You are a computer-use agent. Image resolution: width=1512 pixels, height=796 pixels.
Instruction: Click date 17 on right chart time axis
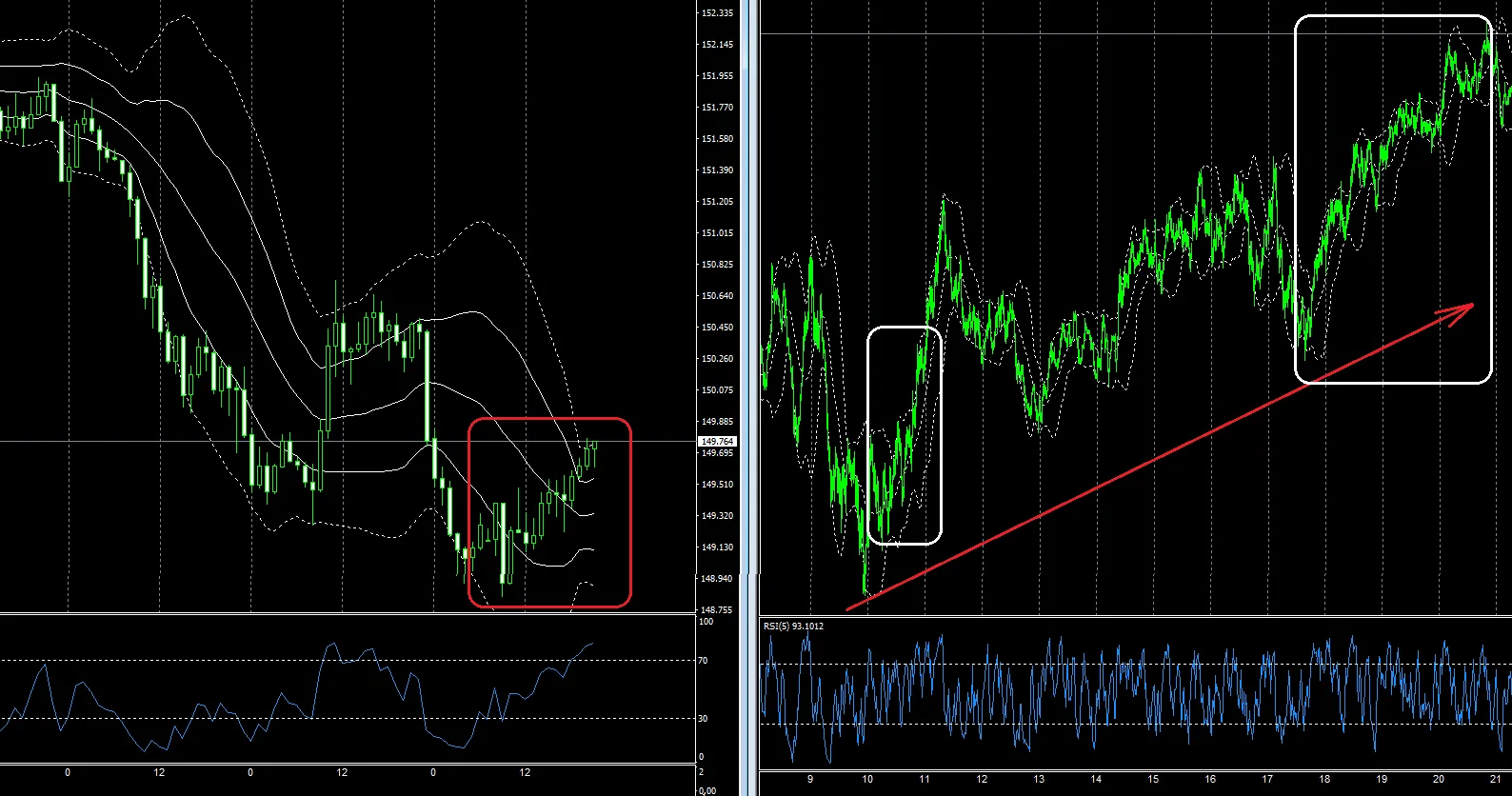coord(1267,779)
